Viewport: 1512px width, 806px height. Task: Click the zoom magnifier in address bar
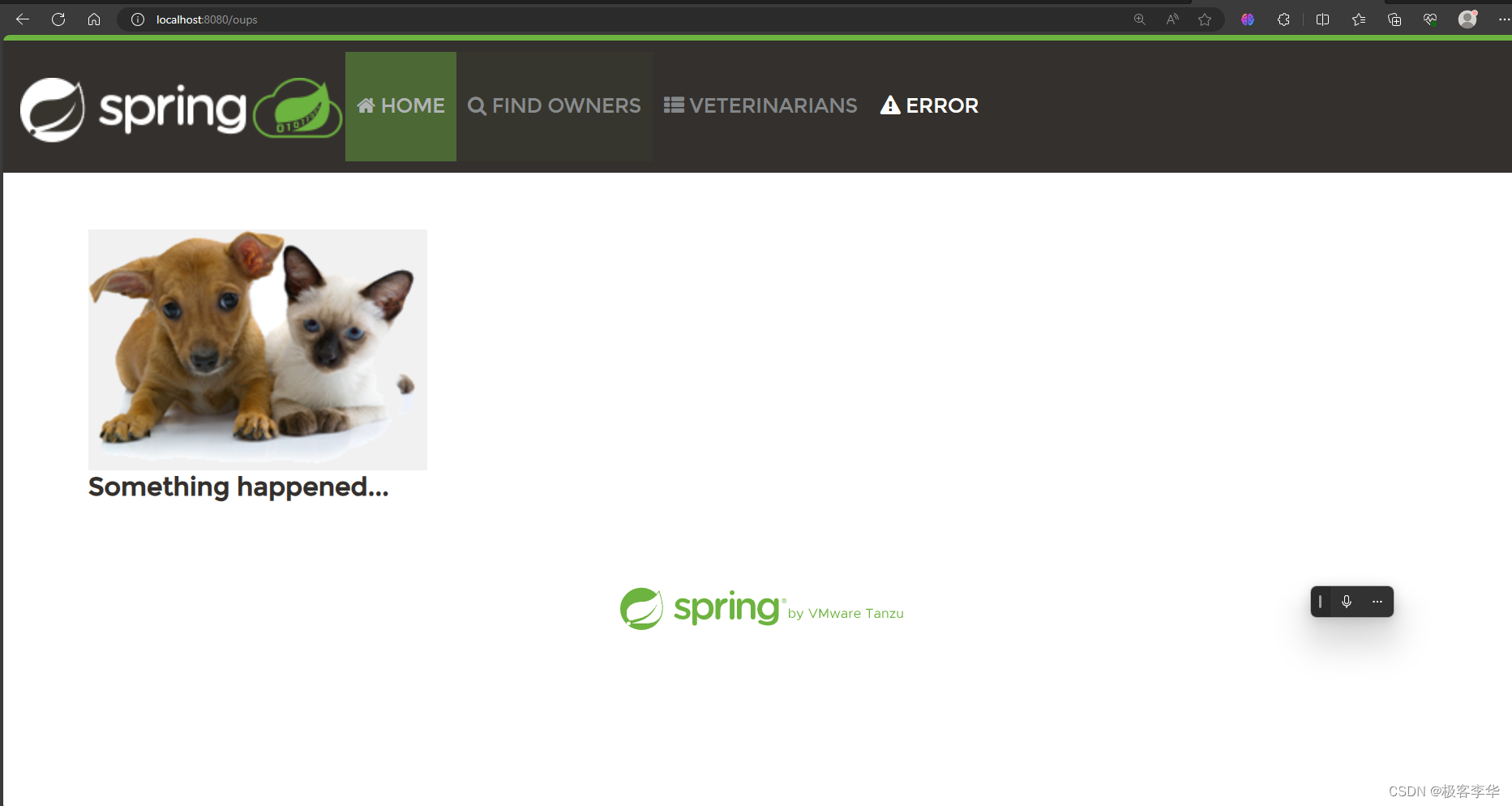tap(1140, 19)
